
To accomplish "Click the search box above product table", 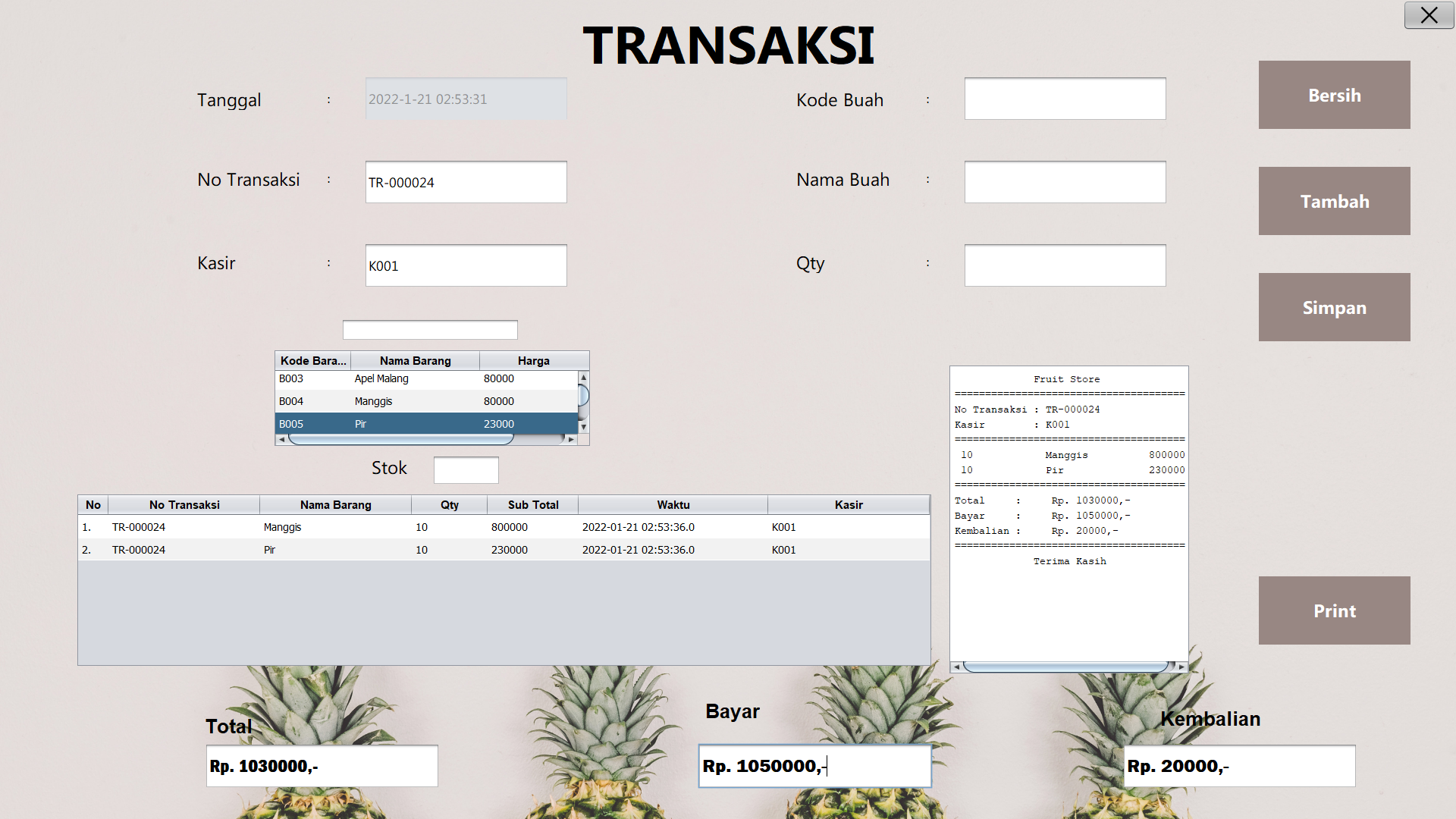I will click(429, 330).
